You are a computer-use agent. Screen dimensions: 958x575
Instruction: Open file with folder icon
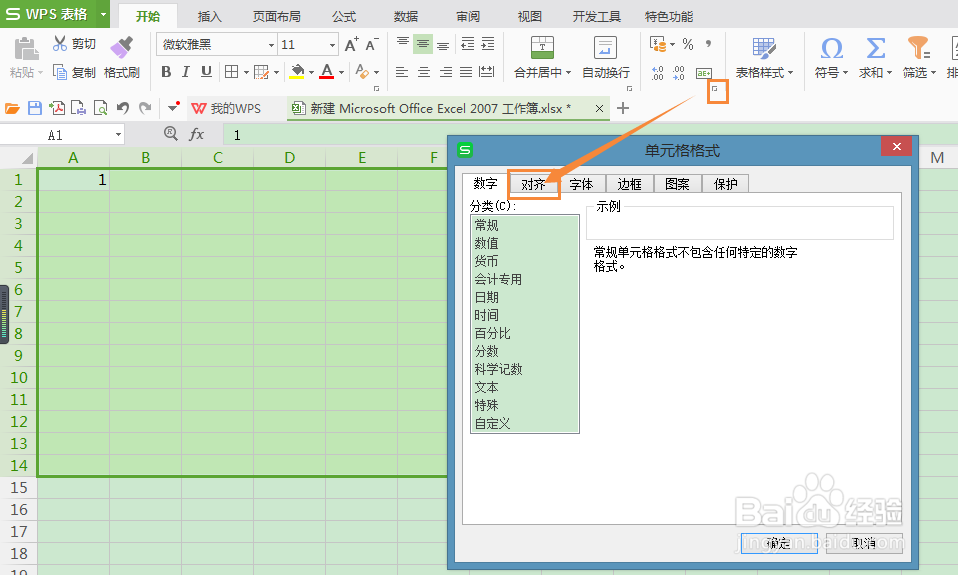coord(12,108)
